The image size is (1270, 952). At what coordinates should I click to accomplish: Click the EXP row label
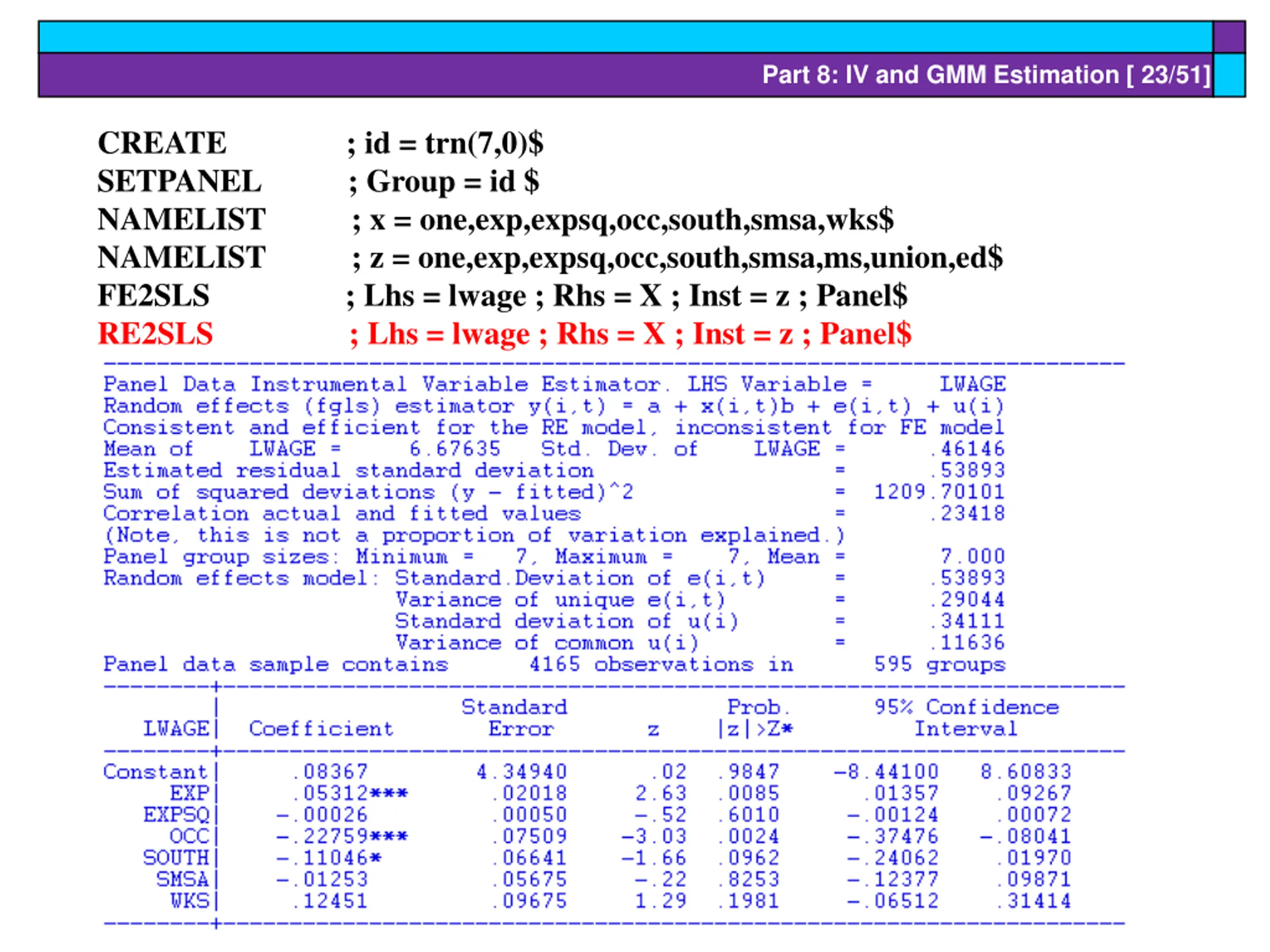pos(189,794)
